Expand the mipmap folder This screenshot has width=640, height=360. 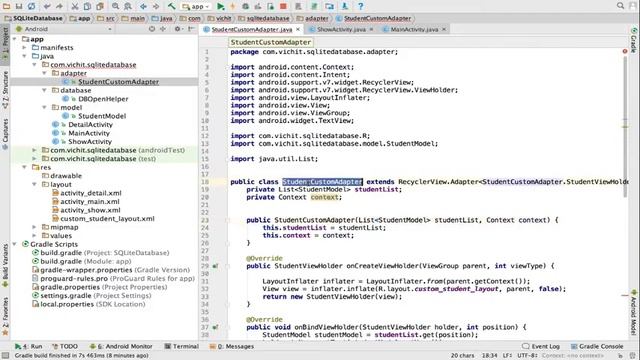coord(35,227)
